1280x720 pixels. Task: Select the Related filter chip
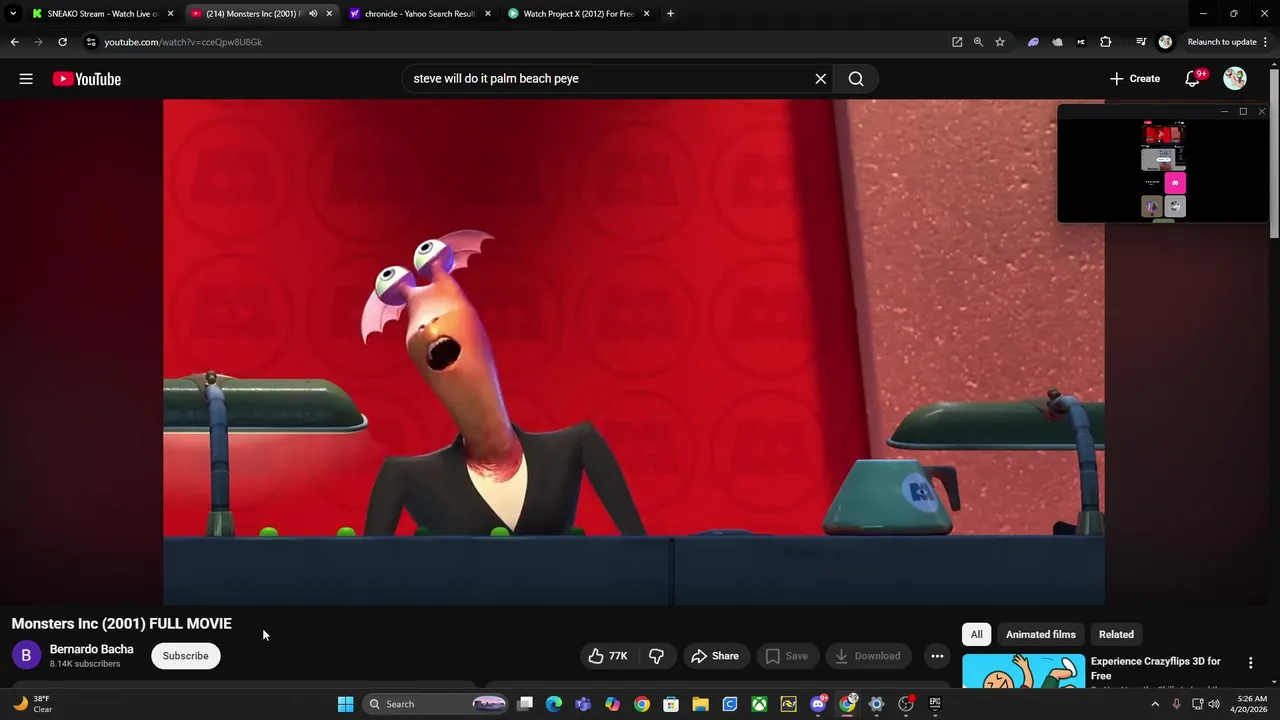point(1116,634)
